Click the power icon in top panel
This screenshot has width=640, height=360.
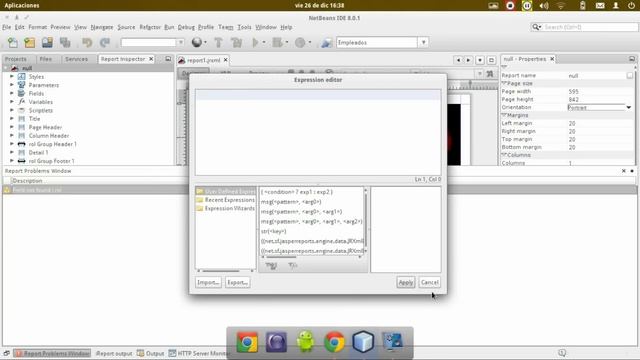[x=631, y=6]
